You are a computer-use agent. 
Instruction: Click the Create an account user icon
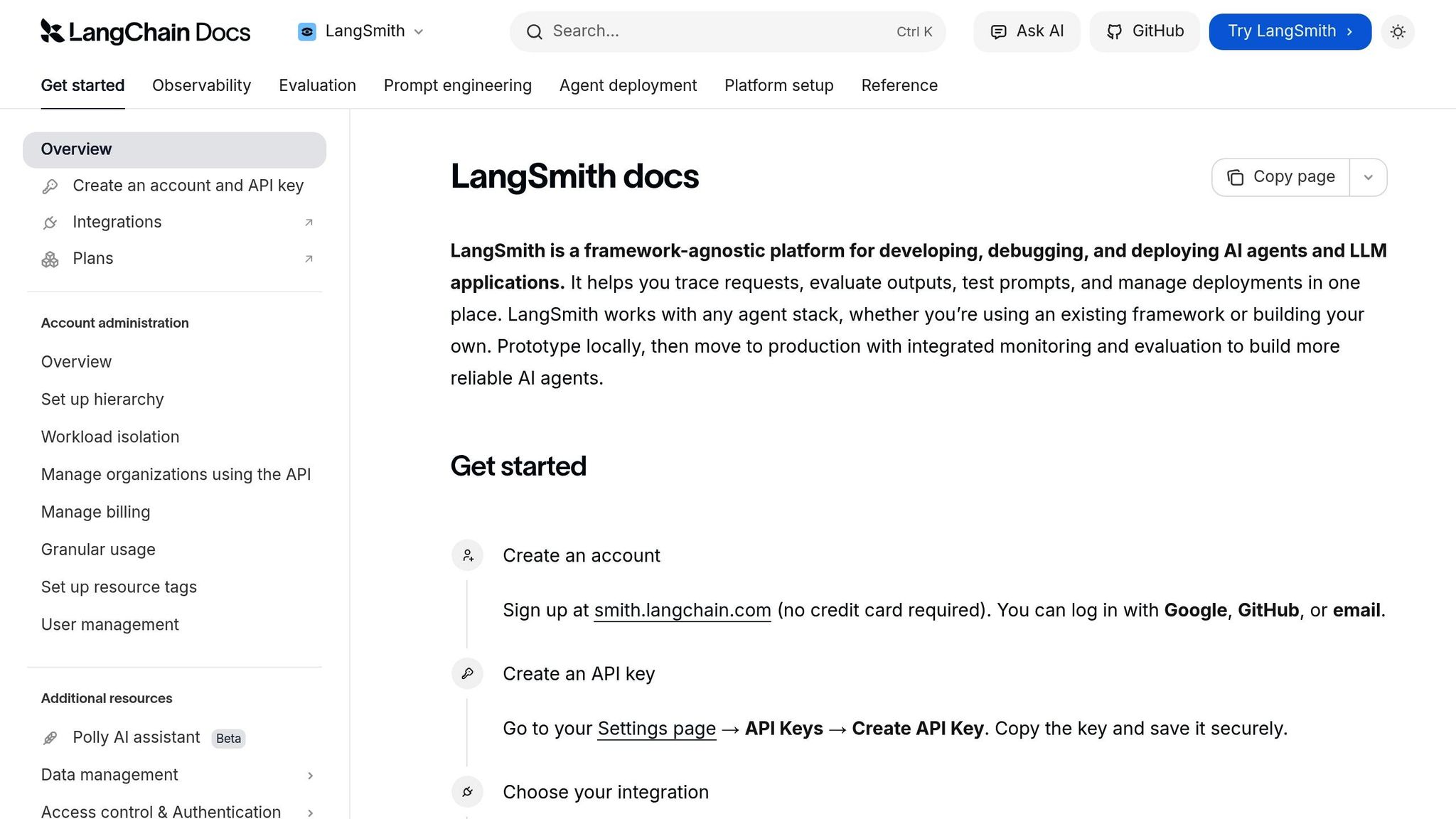[467, 555]
